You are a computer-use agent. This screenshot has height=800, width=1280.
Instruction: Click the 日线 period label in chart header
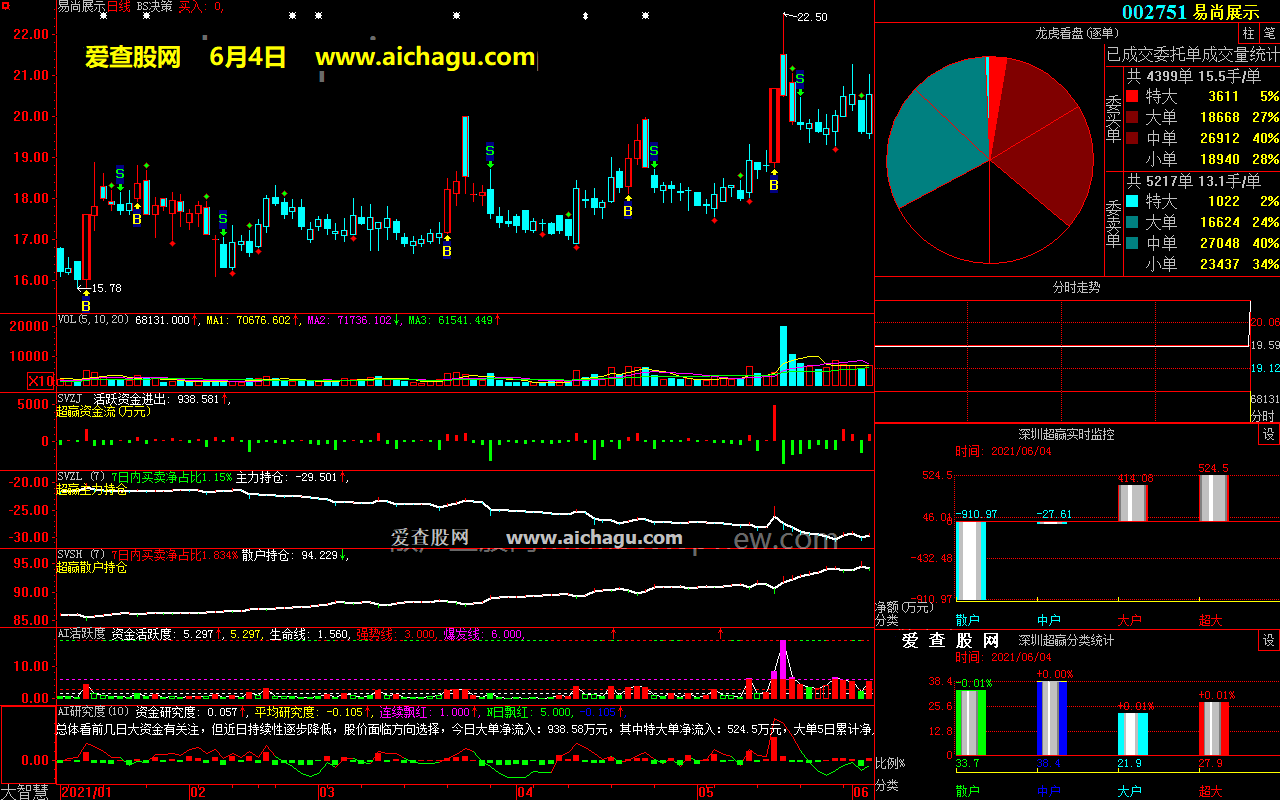point(120,6)
